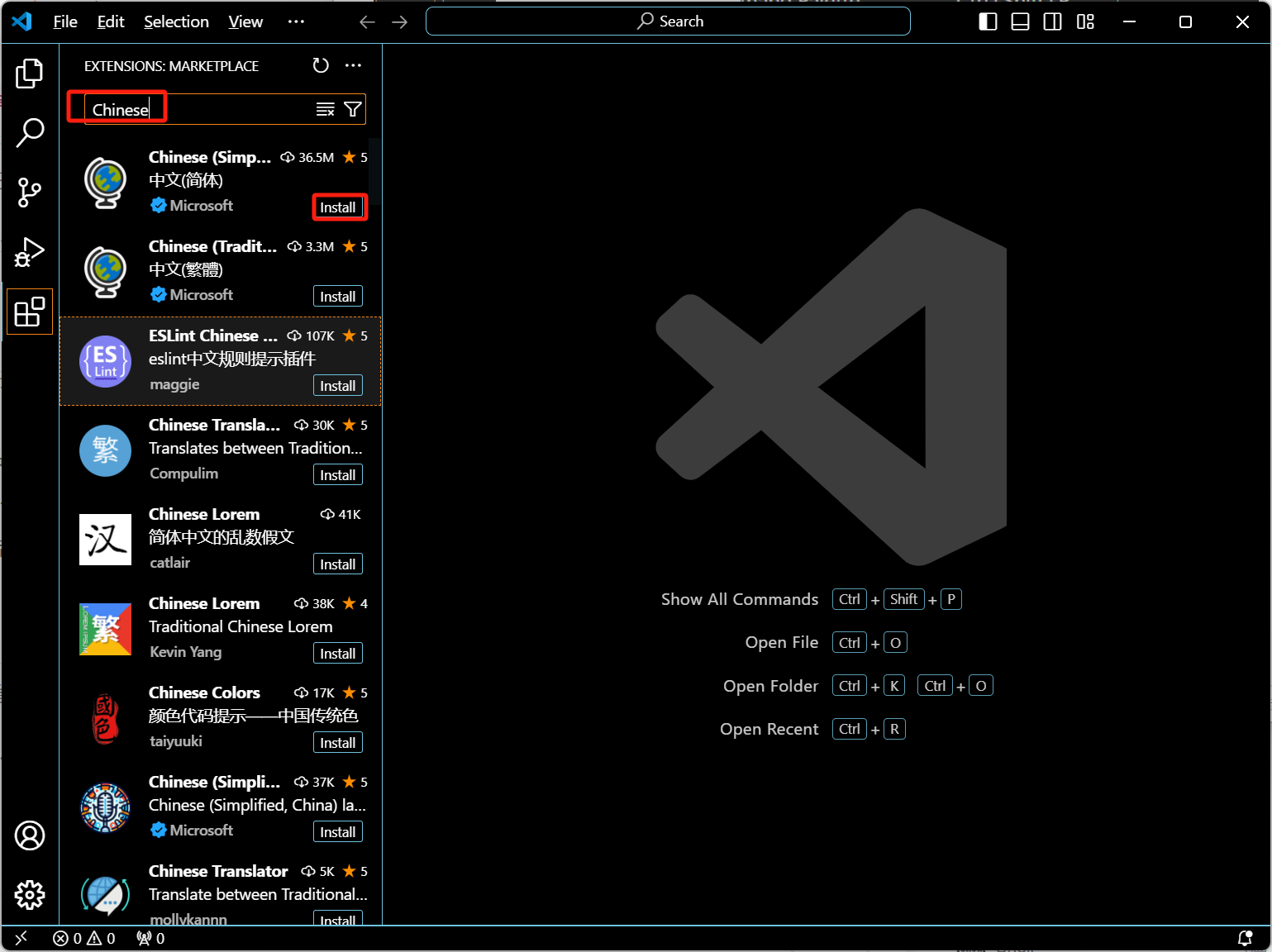Open the extension filter funnel icon
1272x952 pixels.
pos(353,109)
